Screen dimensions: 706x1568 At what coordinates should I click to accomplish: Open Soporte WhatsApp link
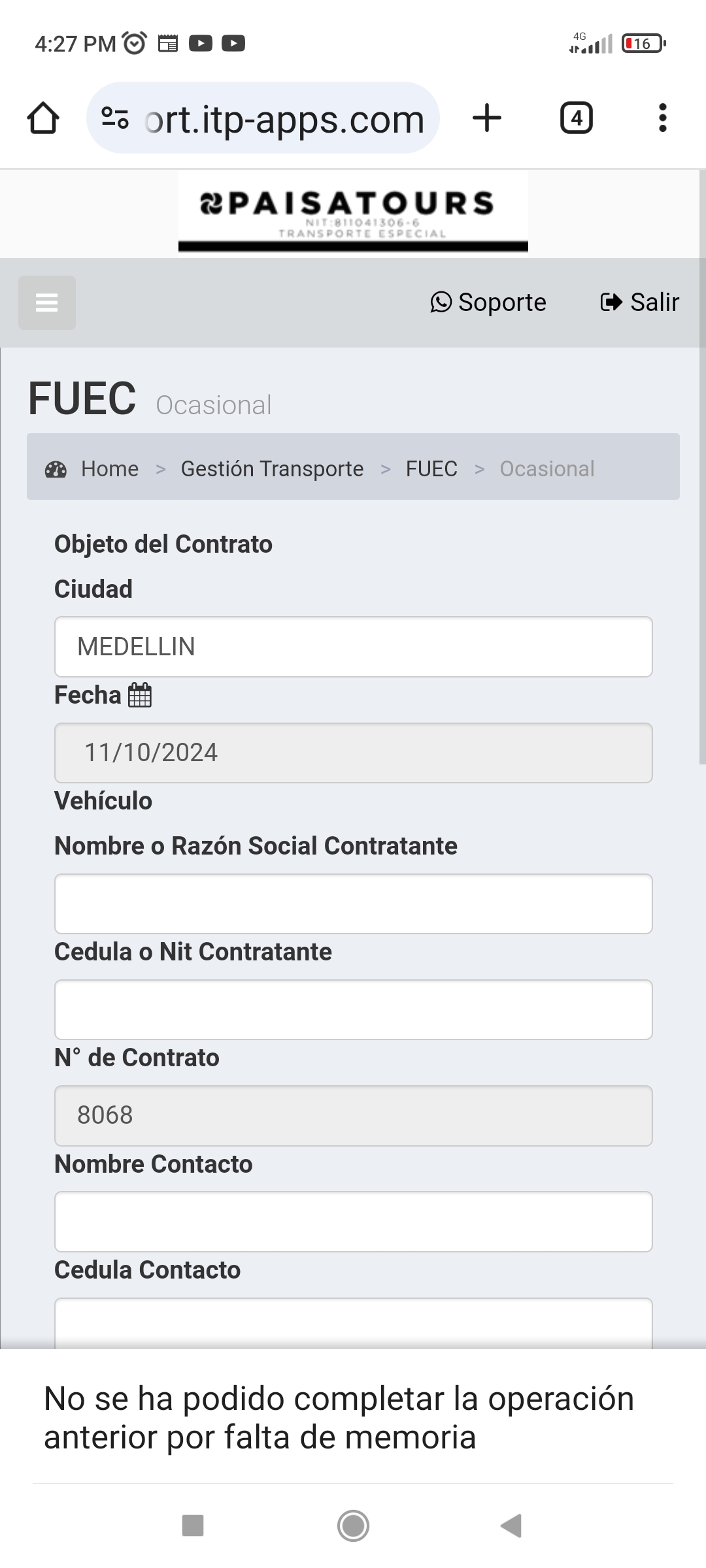pyautogui.click(x=488, y=302)
